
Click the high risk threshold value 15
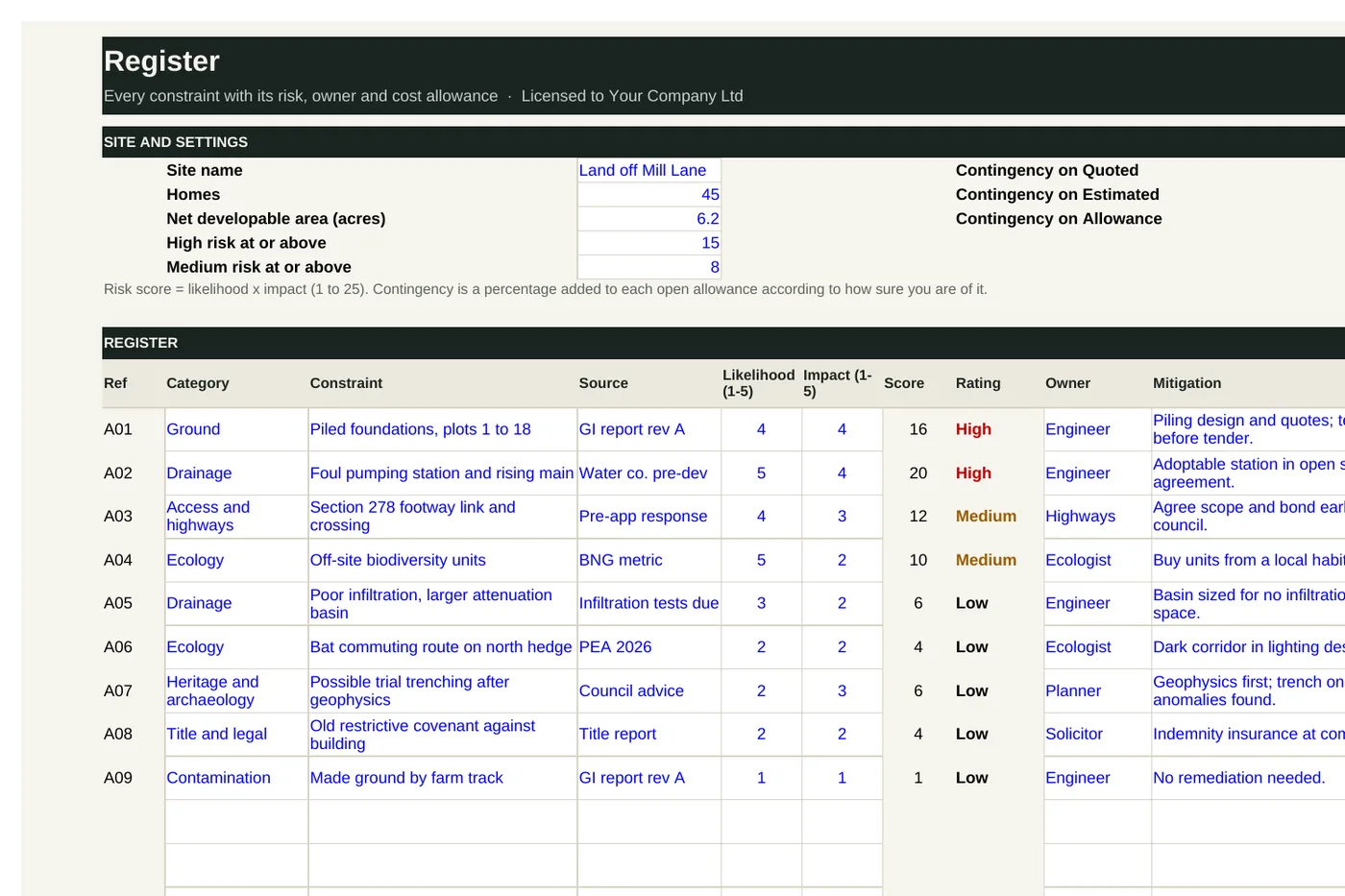point(649,243)
